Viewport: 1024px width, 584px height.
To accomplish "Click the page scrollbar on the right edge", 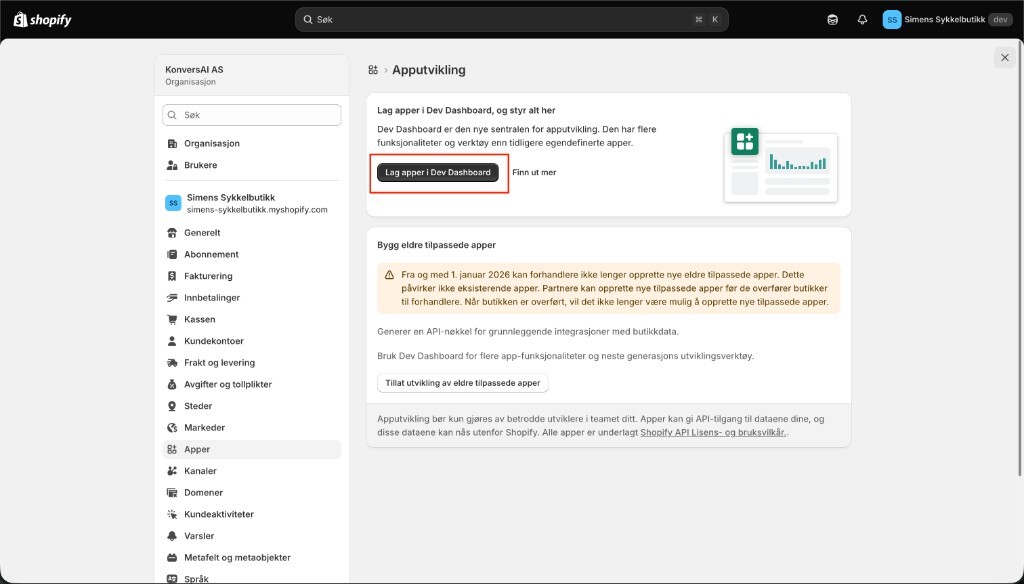I will [1021, 258].
